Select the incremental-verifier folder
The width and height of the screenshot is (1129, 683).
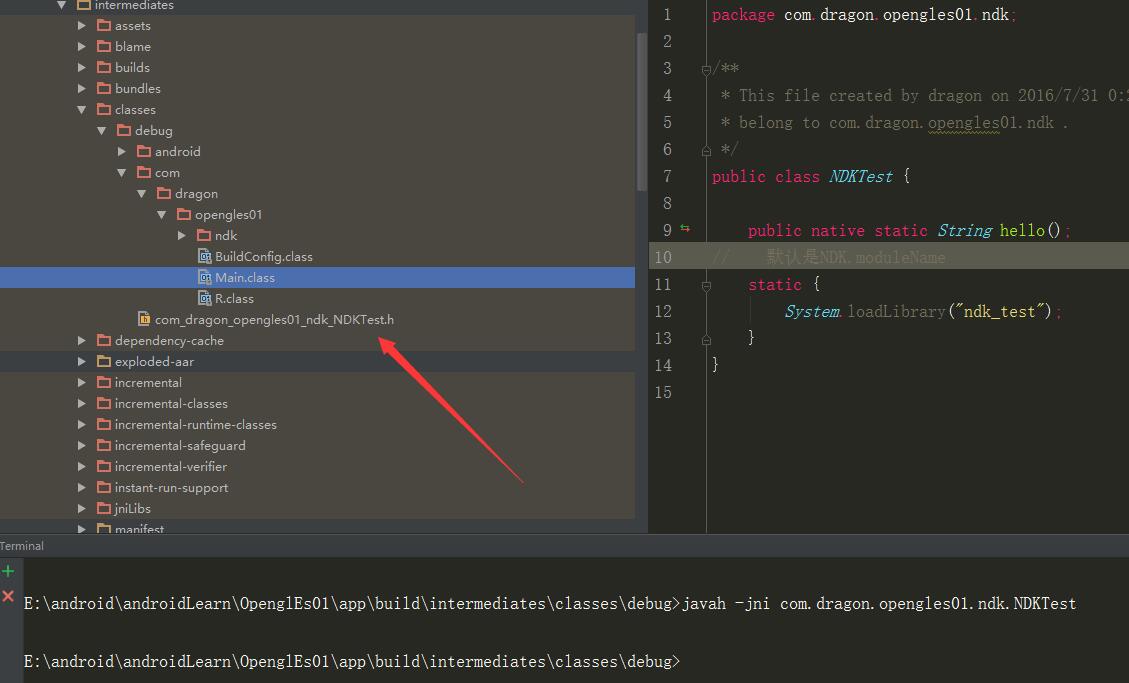171,466
